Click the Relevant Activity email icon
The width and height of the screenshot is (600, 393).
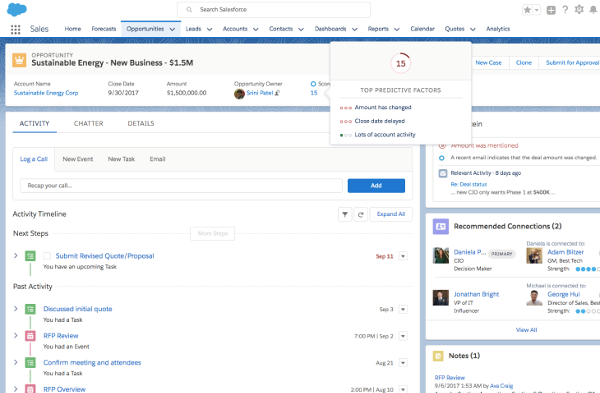coord(443,173)
